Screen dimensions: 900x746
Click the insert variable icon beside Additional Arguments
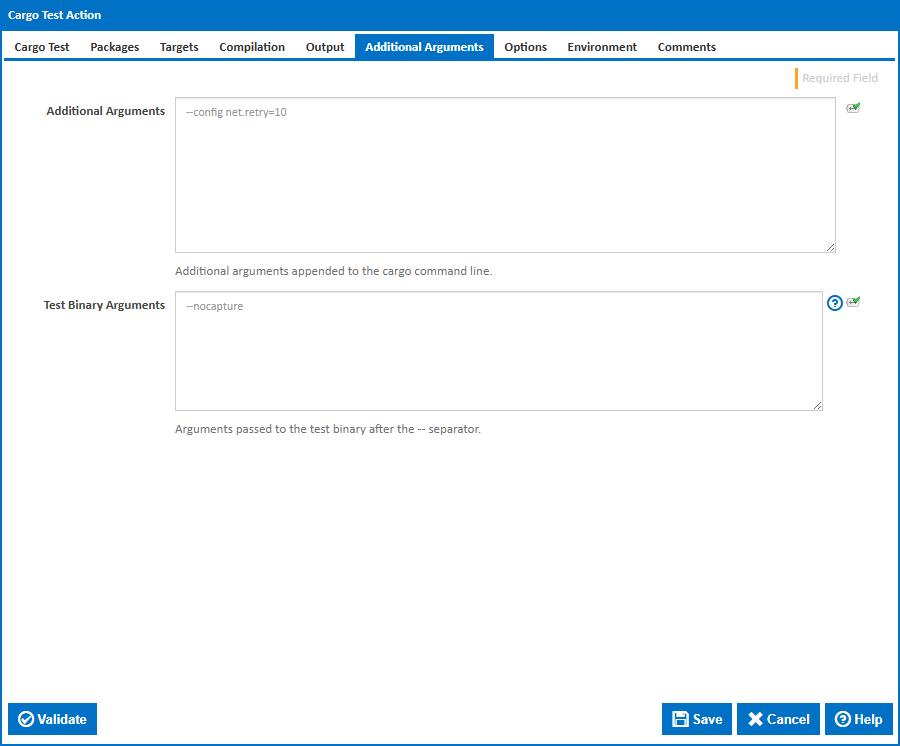853,108
